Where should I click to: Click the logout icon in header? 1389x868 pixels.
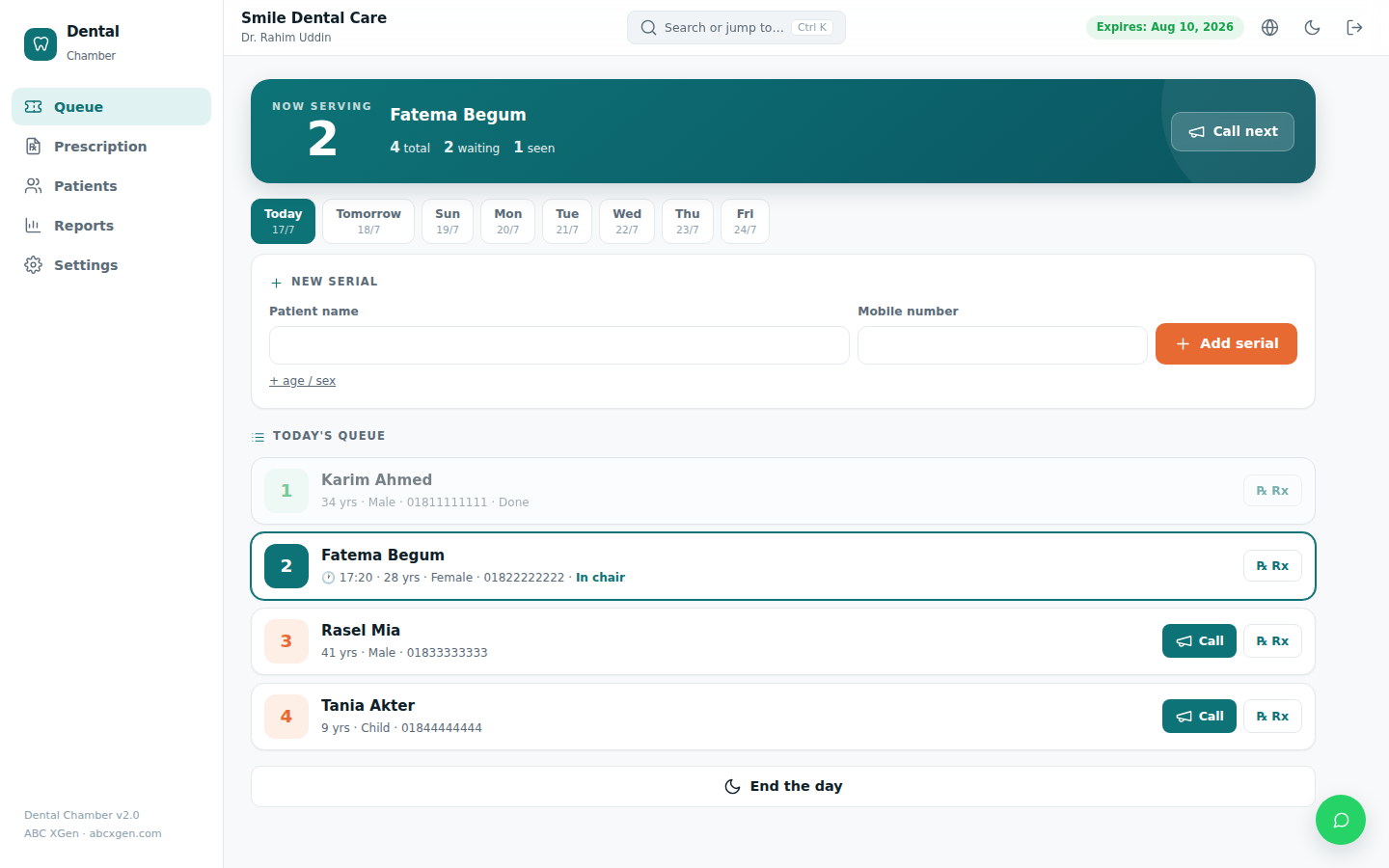point(1354,27)
